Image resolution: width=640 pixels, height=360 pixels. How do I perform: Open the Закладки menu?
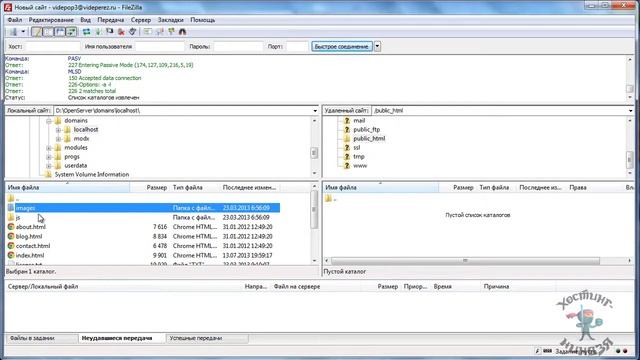coord(171,20)
